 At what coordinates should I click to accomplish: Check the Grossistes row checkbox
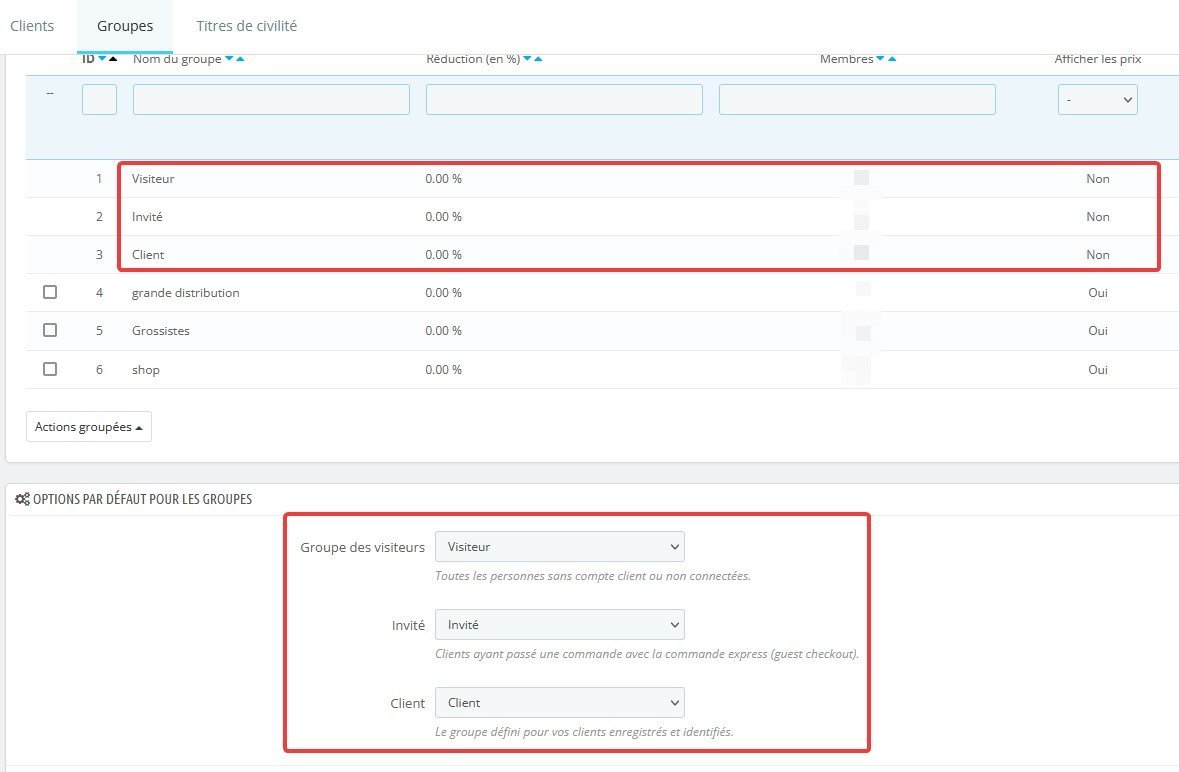(50, 330)
